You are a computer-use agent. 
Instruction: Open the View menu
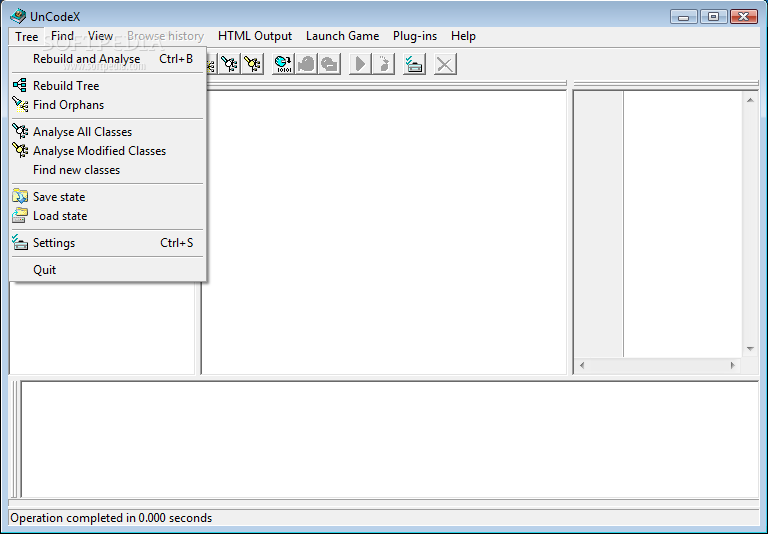point(100,36)
